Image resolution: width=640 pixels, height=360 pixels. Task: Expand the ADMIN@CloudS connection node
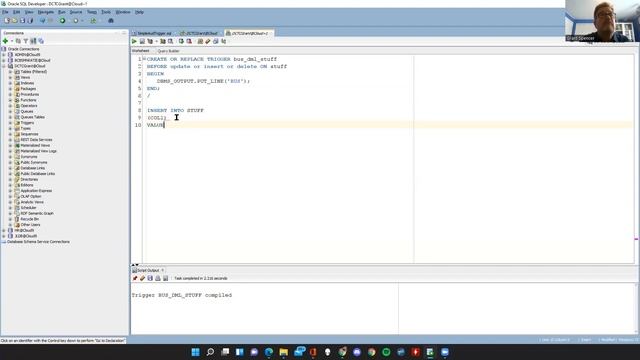point(4,55)
